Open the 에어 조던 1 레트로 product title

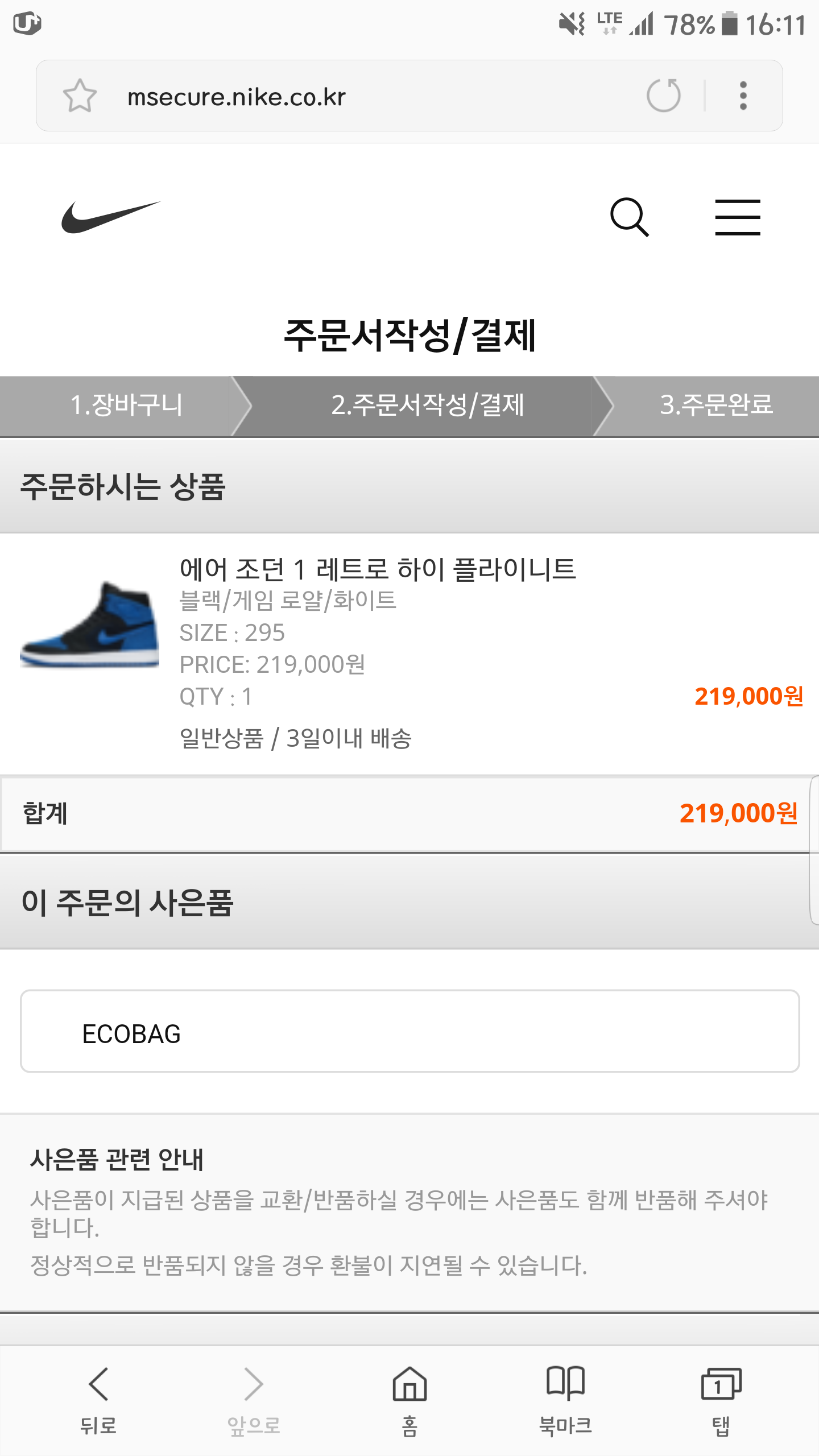tap(378, 569)
